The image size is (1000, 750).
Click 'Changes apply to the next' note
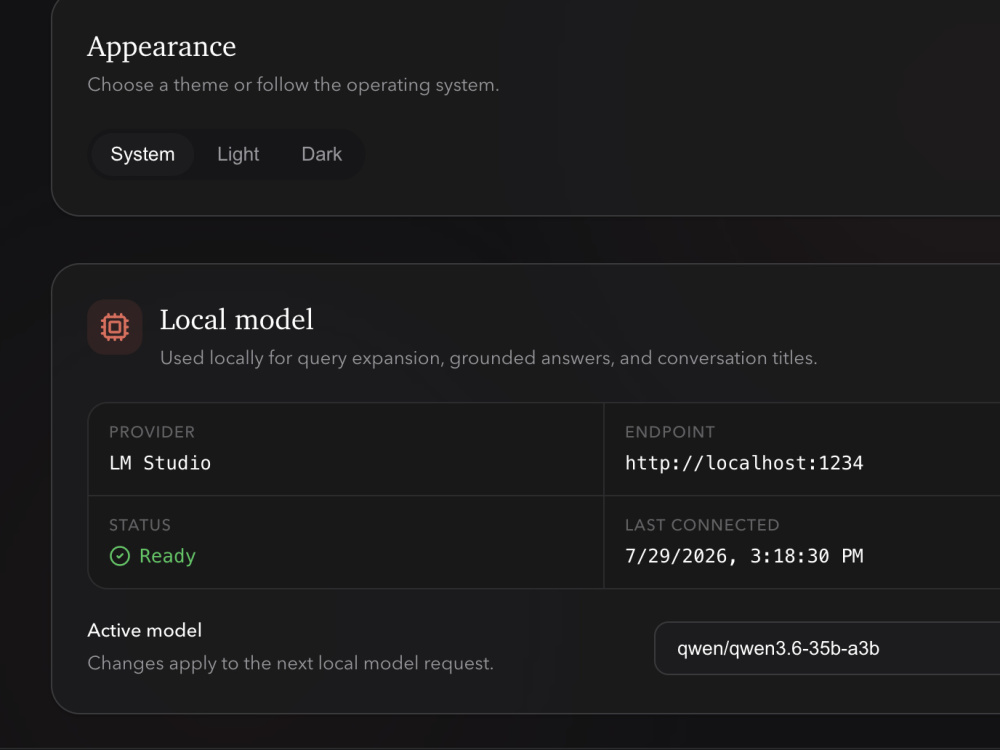tap(291, 664)
